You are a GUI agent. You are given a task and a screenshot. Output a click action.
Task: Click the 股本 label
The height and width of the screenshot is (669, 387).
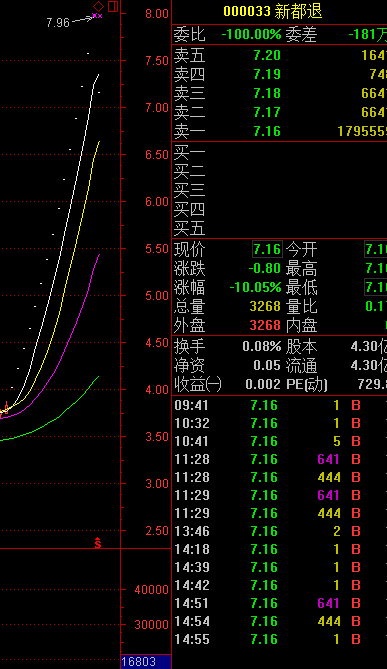click(301, 346)
